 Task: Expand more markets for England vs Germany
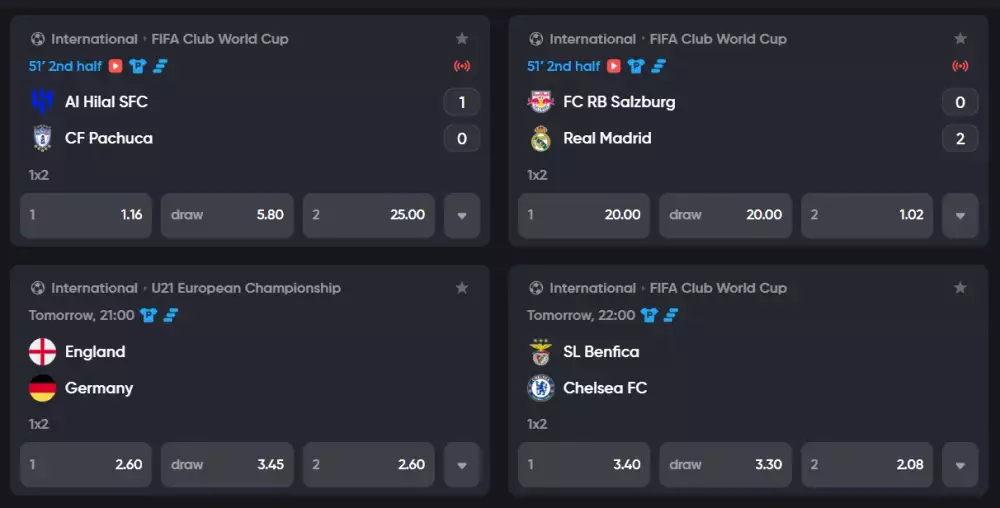[462, 465]
